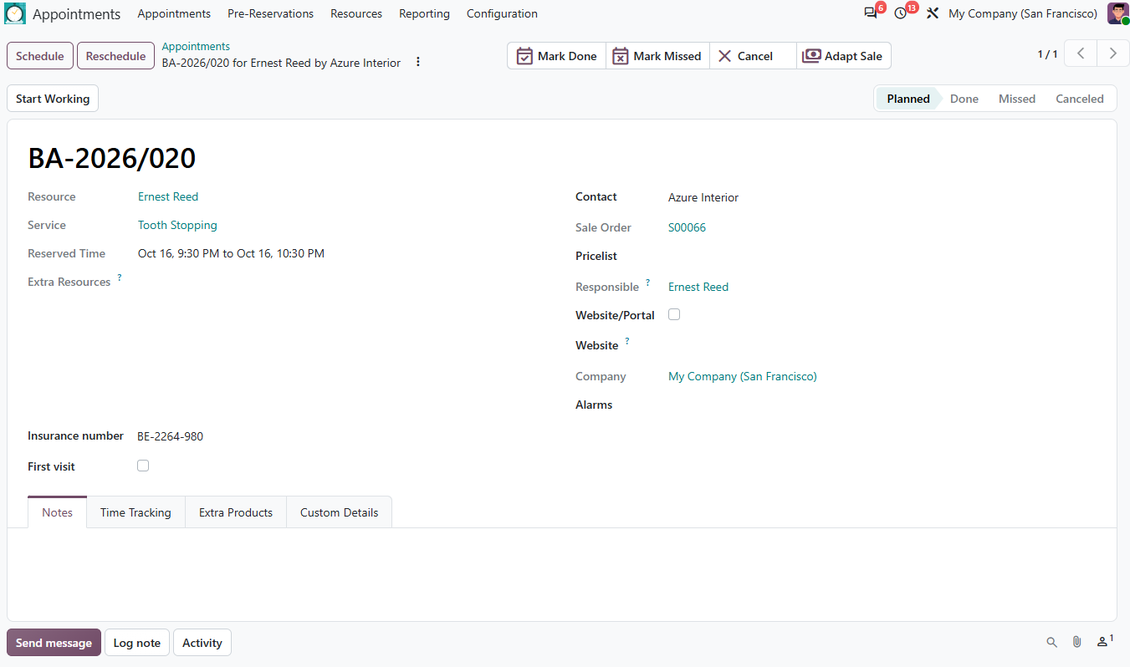
Task: Open the company switcher My Company (San Francisco)
Action: pos(1023,14)
